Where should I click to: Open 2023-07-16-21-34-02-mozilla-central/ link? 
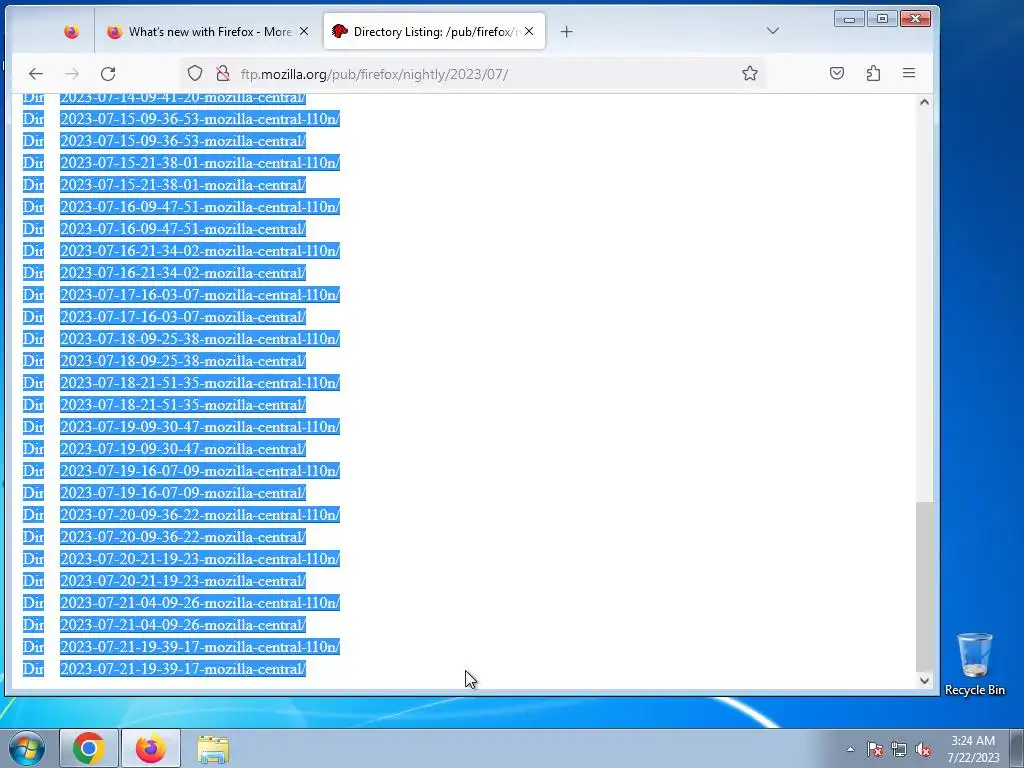tap(183, 273)
